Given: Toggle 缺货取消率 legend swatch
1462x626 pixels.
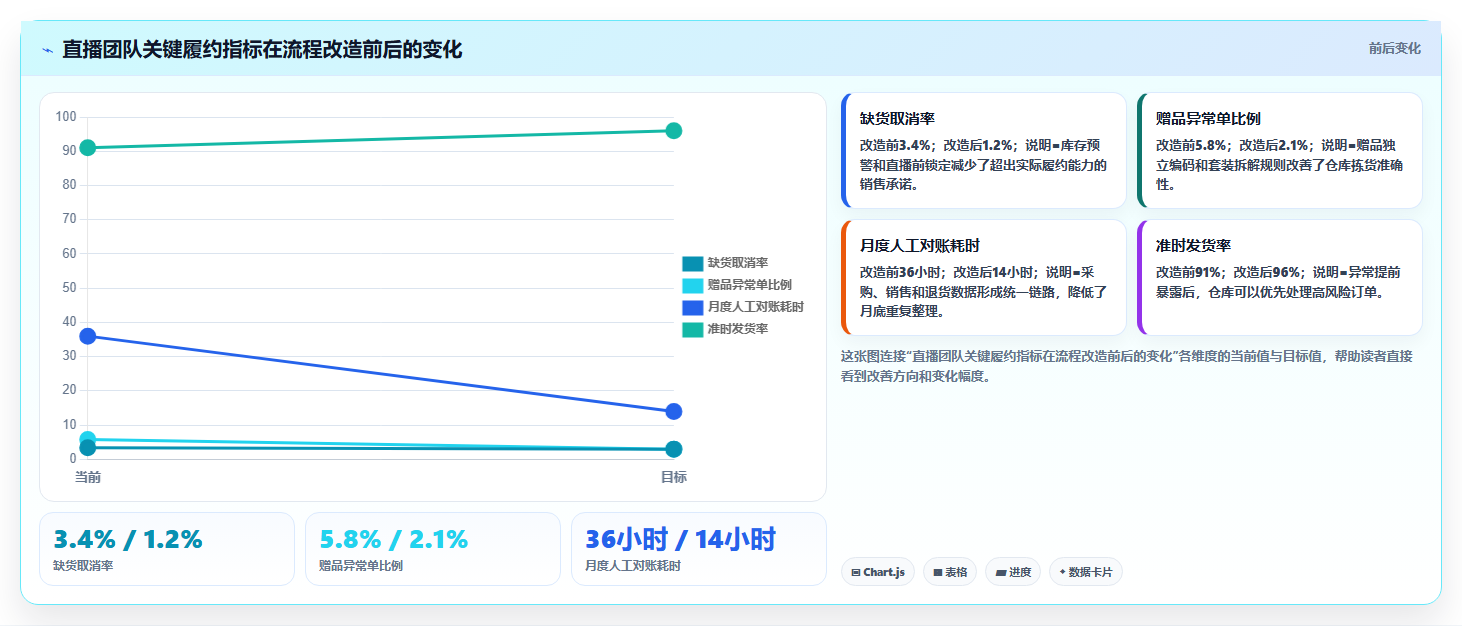Looking at the screenshot, I should tap(692, 263).
